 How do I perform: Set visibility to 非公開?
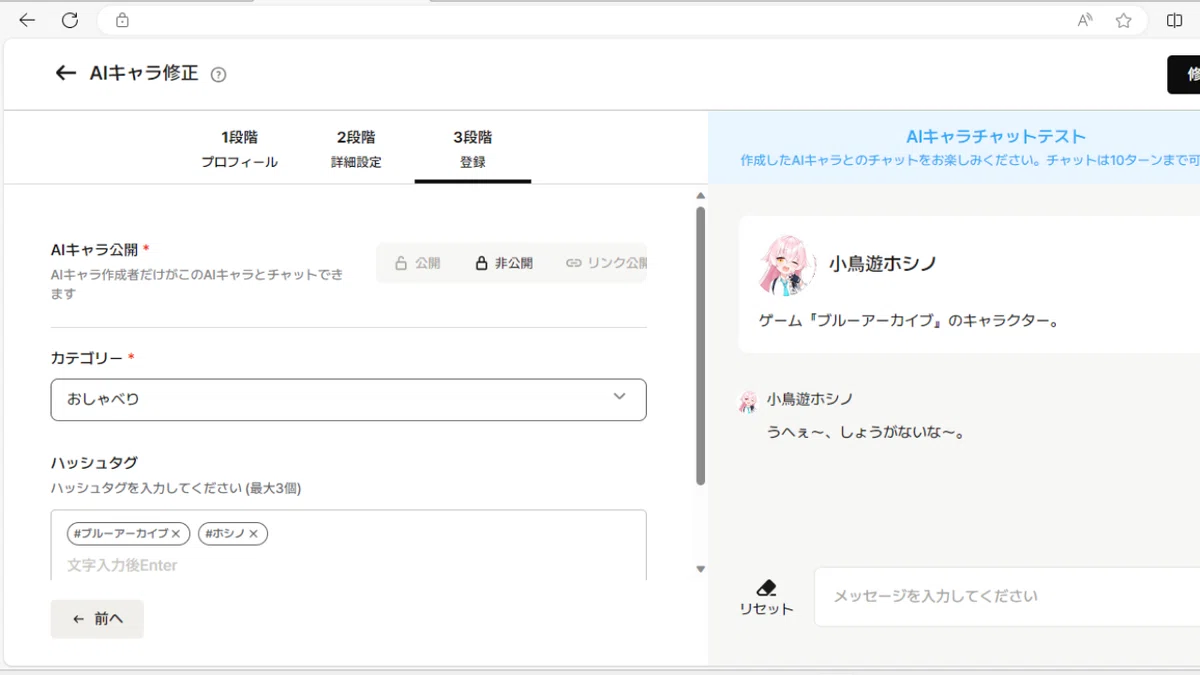pyautogui.click(x=504, y=263)
